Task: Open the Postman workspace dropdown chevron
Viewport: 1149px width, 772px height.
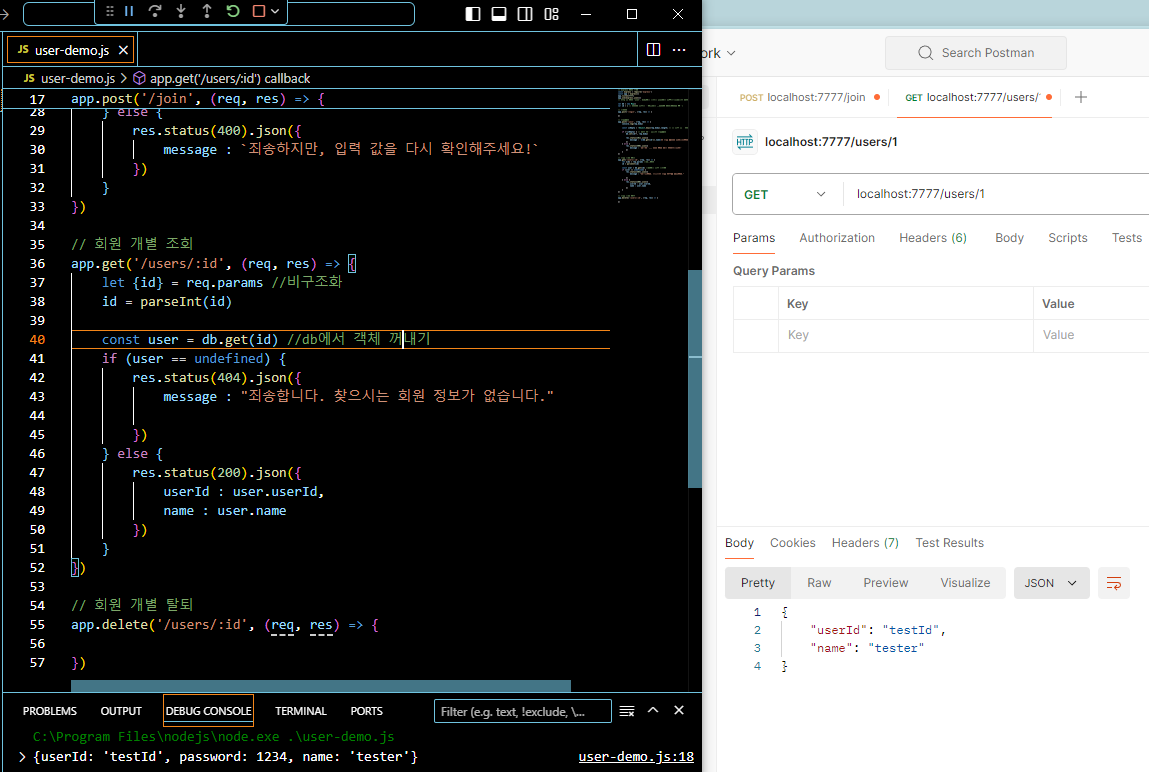Action: (731, 53)
